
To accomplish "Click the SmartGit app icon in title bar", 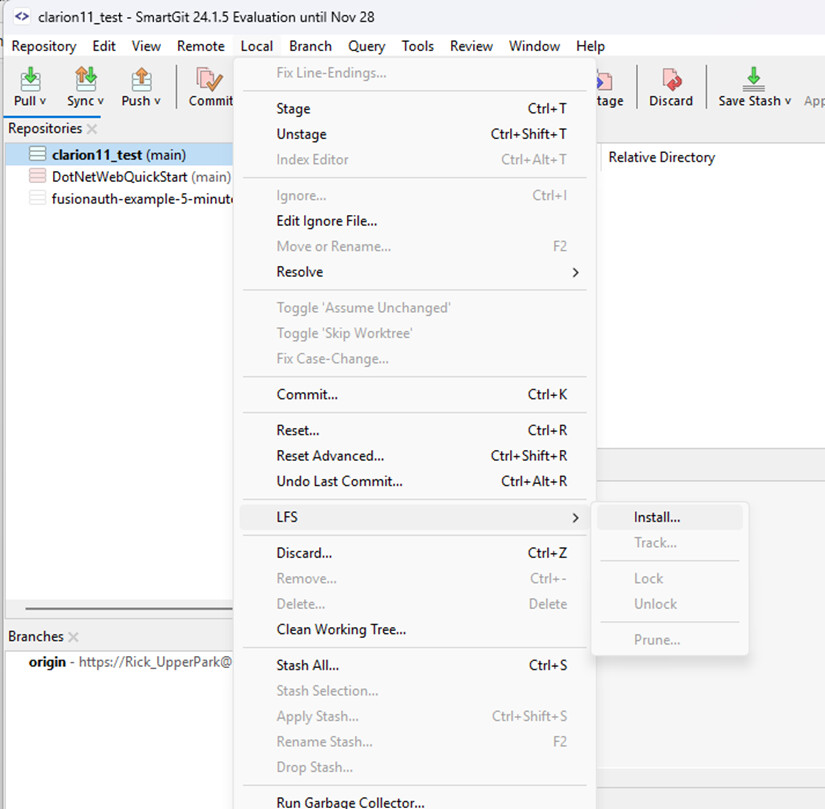I will [x=21, y=17].
